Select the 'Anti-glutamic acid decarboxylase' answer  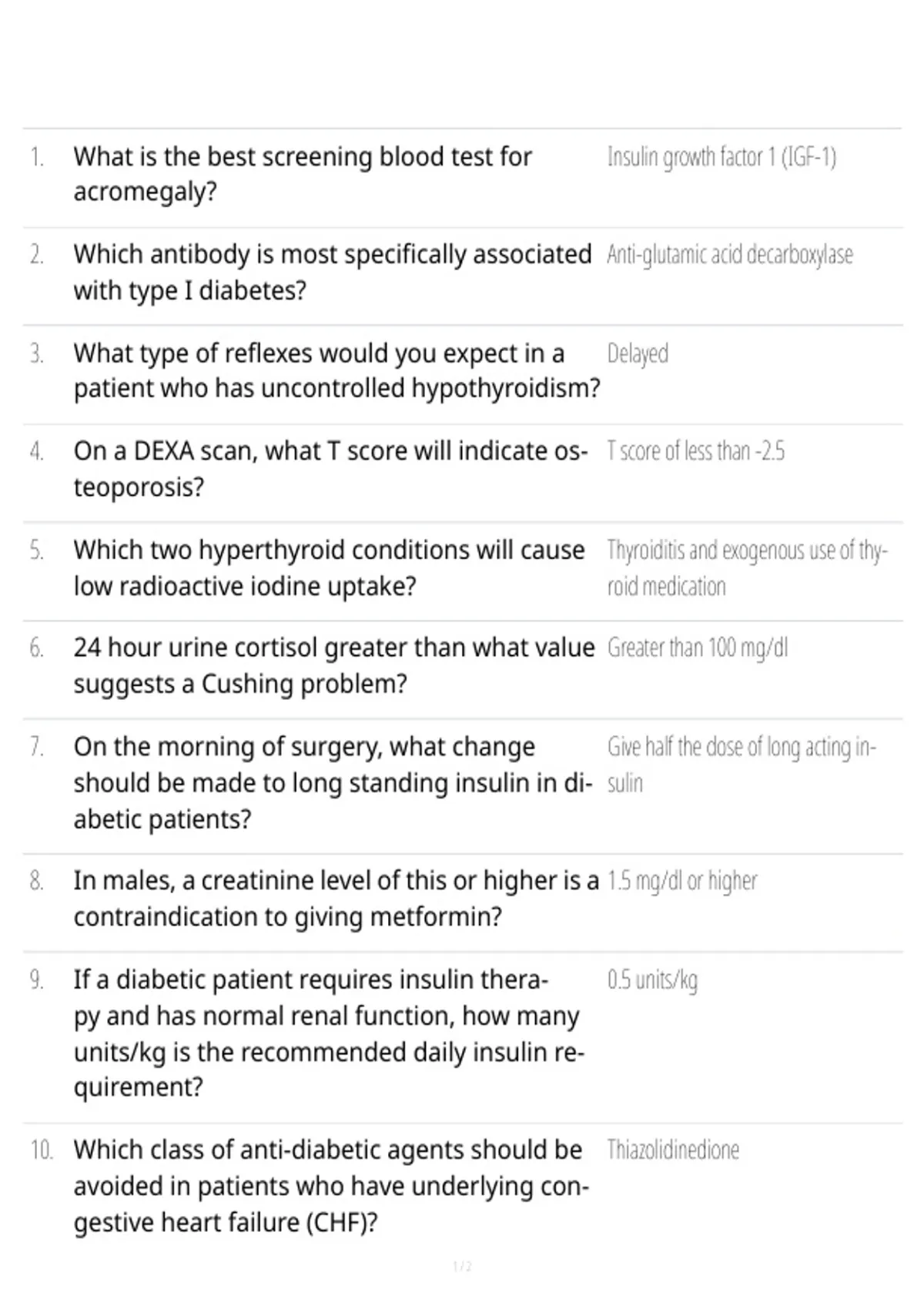coord(730,255)
